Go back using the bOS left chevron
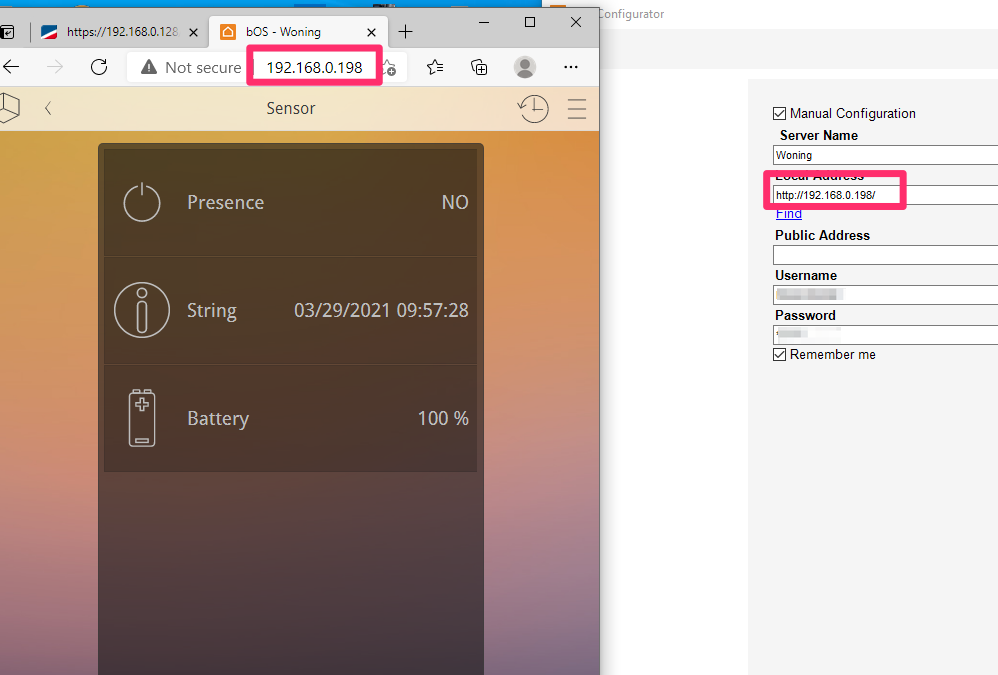 (48, 108)
